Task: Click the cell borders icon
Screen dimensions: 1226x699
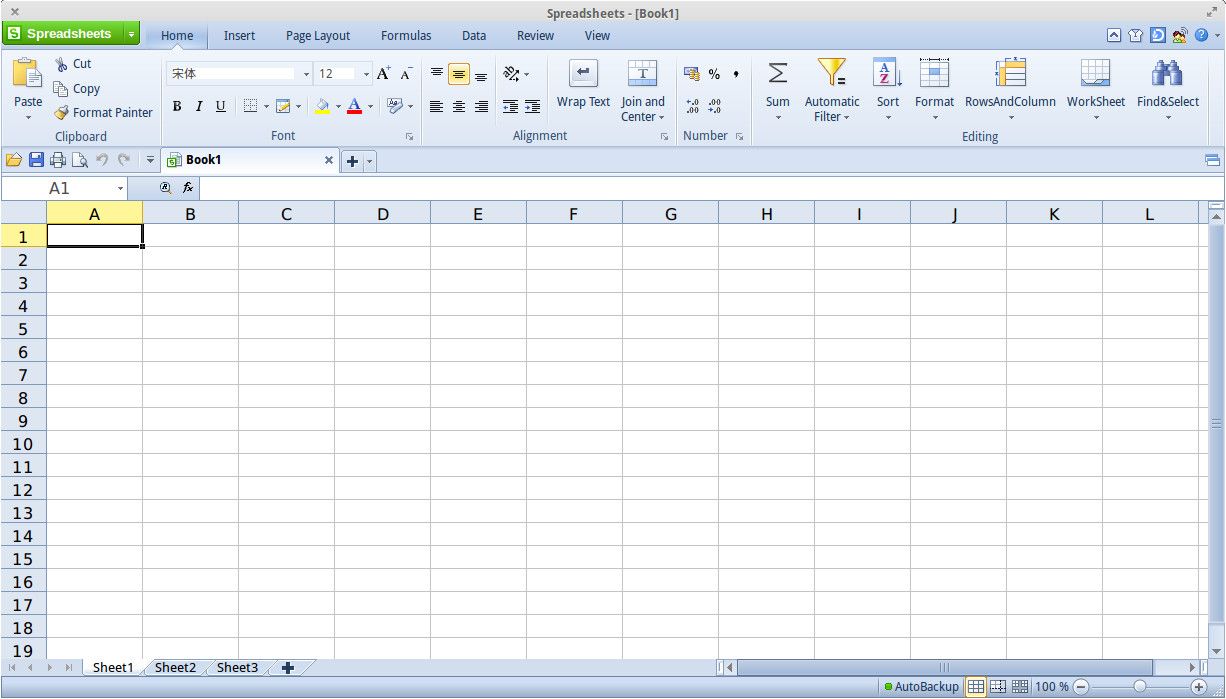Action: (x=251, y=106)
